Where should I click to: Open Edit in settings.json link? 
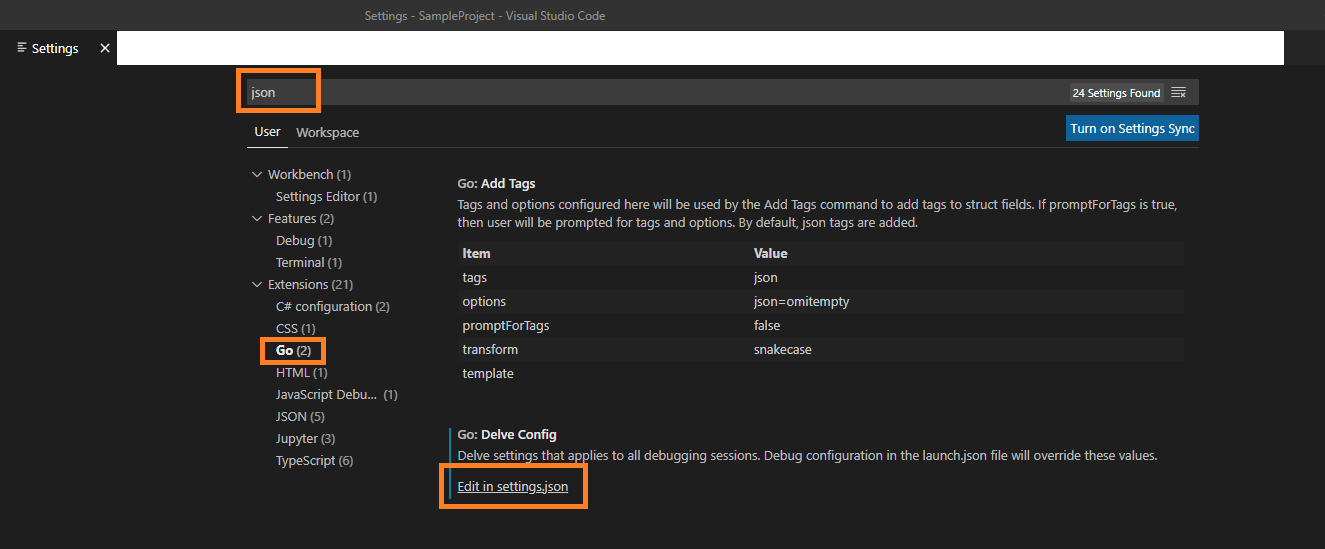pyautogui.click(x=512, y=487)
